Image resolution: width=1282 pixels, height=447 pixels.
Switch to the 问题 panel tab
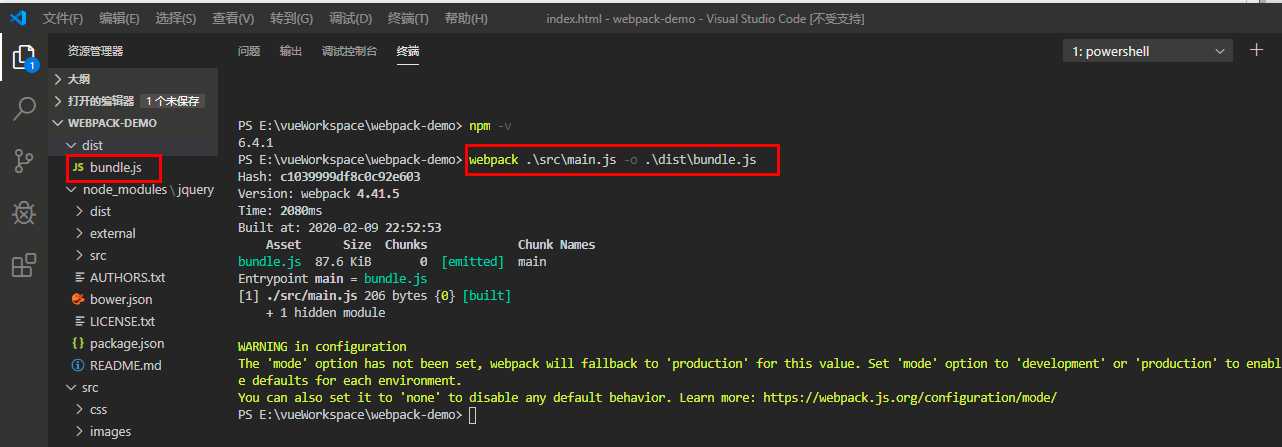pyautogui.click(x=249, y=51)
